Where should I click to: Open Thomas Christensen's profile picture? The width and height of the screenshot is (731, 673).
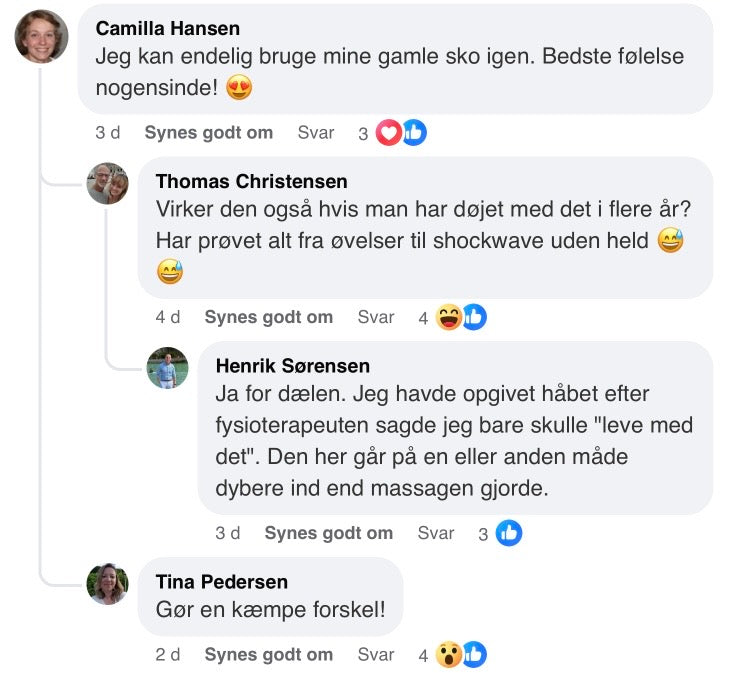pyautogui.click(x=108, y=184)
